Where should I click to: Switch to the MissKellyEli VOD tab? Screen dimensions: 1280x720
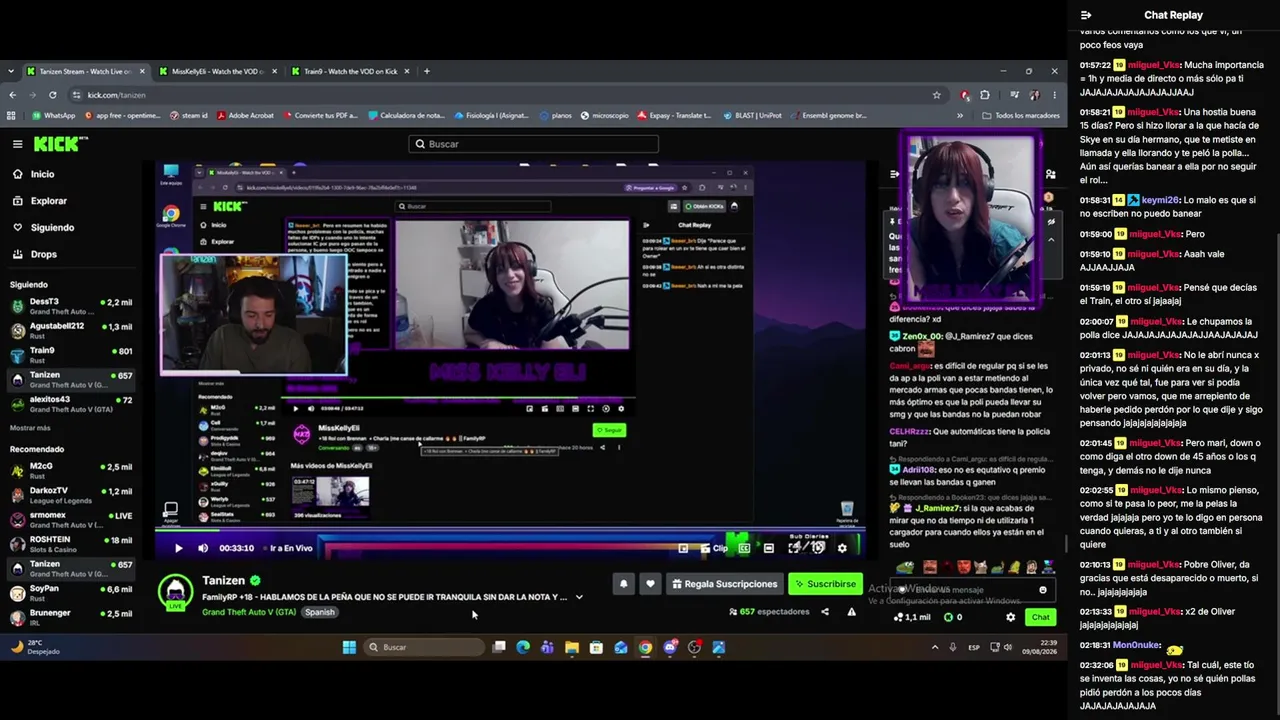[216, 72]
